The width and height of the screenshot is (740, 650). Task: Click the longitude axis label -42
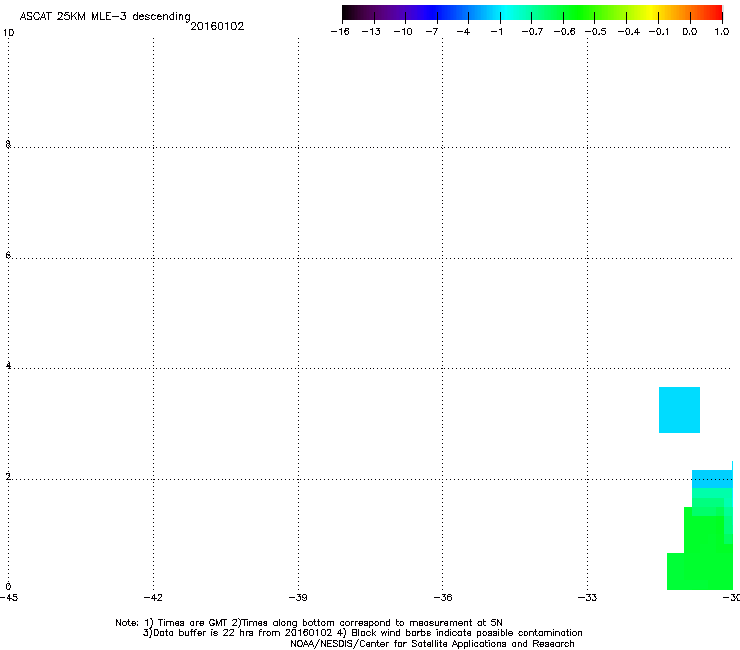pos(153,598)
